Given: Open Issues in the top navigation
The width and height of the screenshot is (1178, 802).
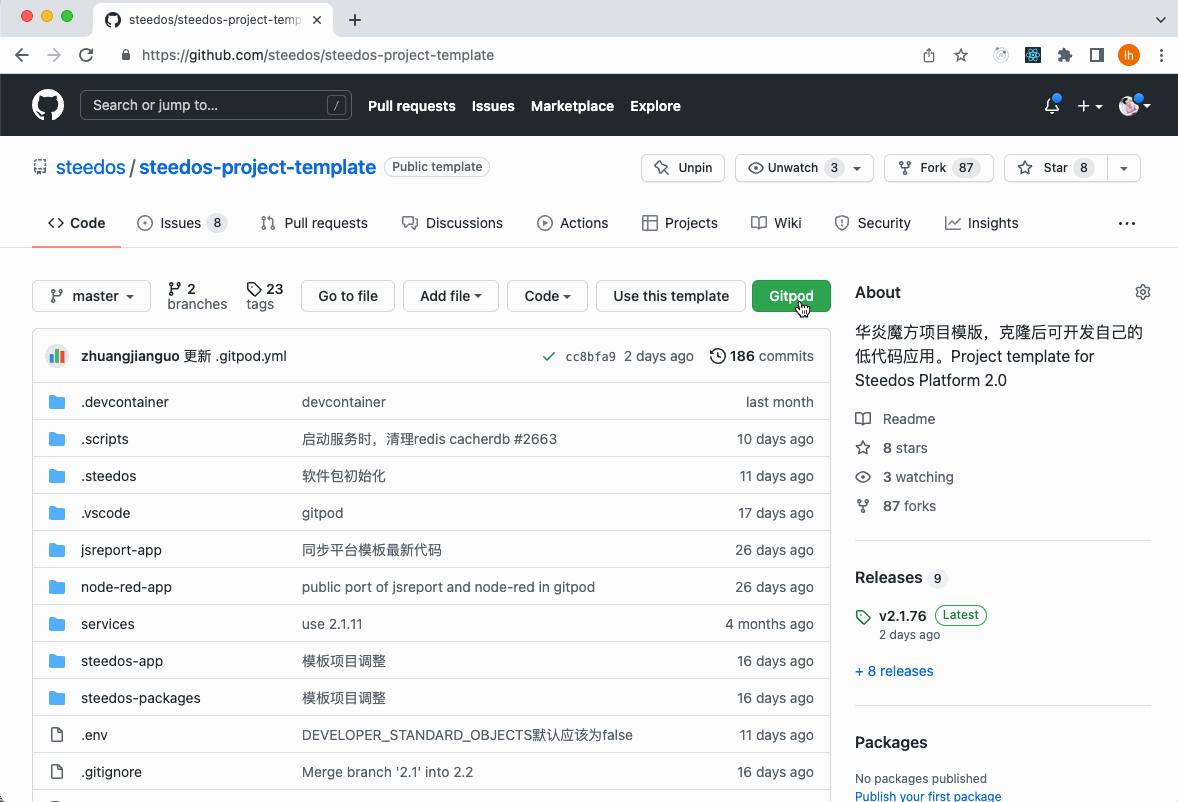Looking at the screenshot, I should click(x=493, y=106).
